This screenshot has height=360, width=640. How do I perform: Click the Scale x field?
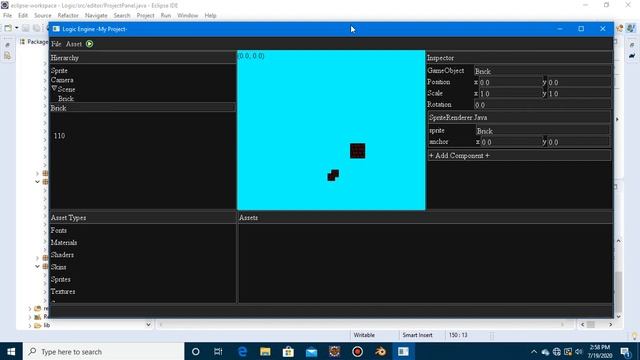510,93
